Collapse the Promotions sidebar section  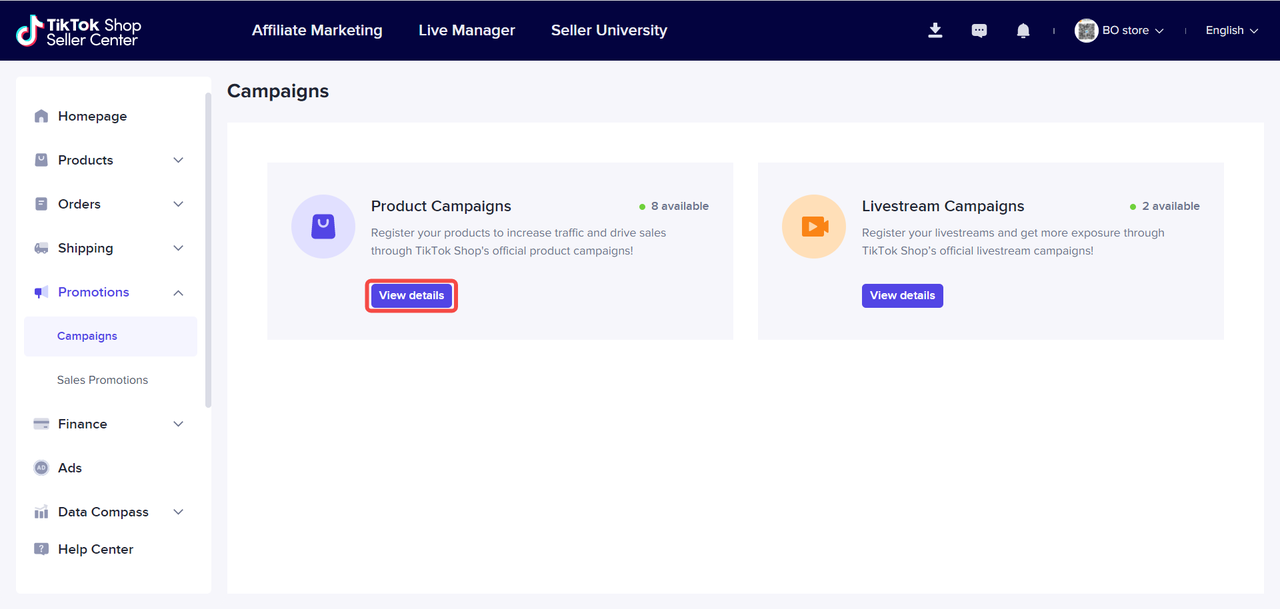point(178,292)
